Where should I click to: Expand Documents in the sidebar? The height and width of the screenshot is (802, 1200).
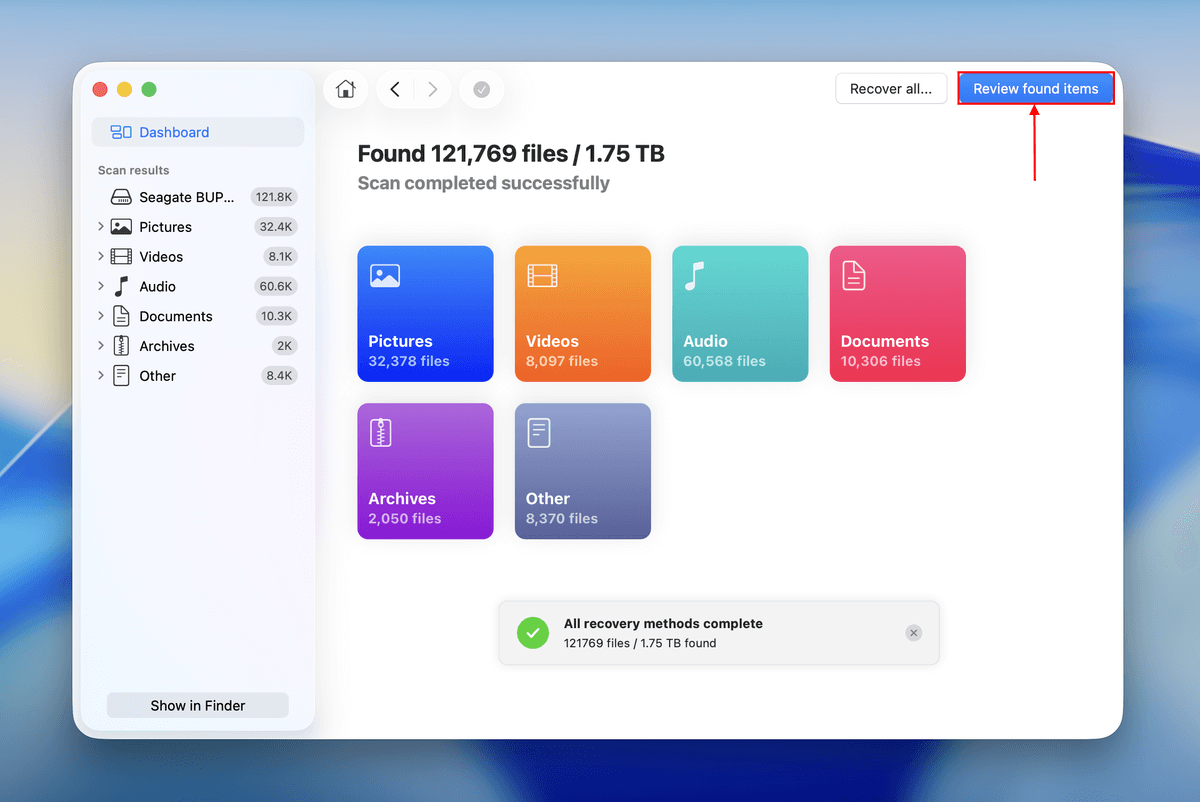[x=101, y=316]
